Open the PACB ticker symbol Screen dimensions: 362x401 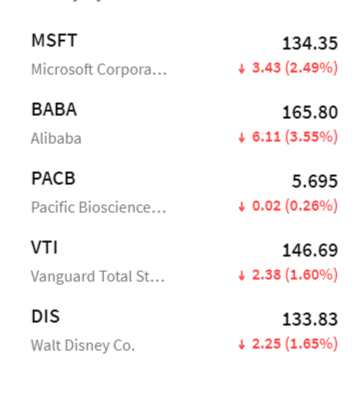53,178
